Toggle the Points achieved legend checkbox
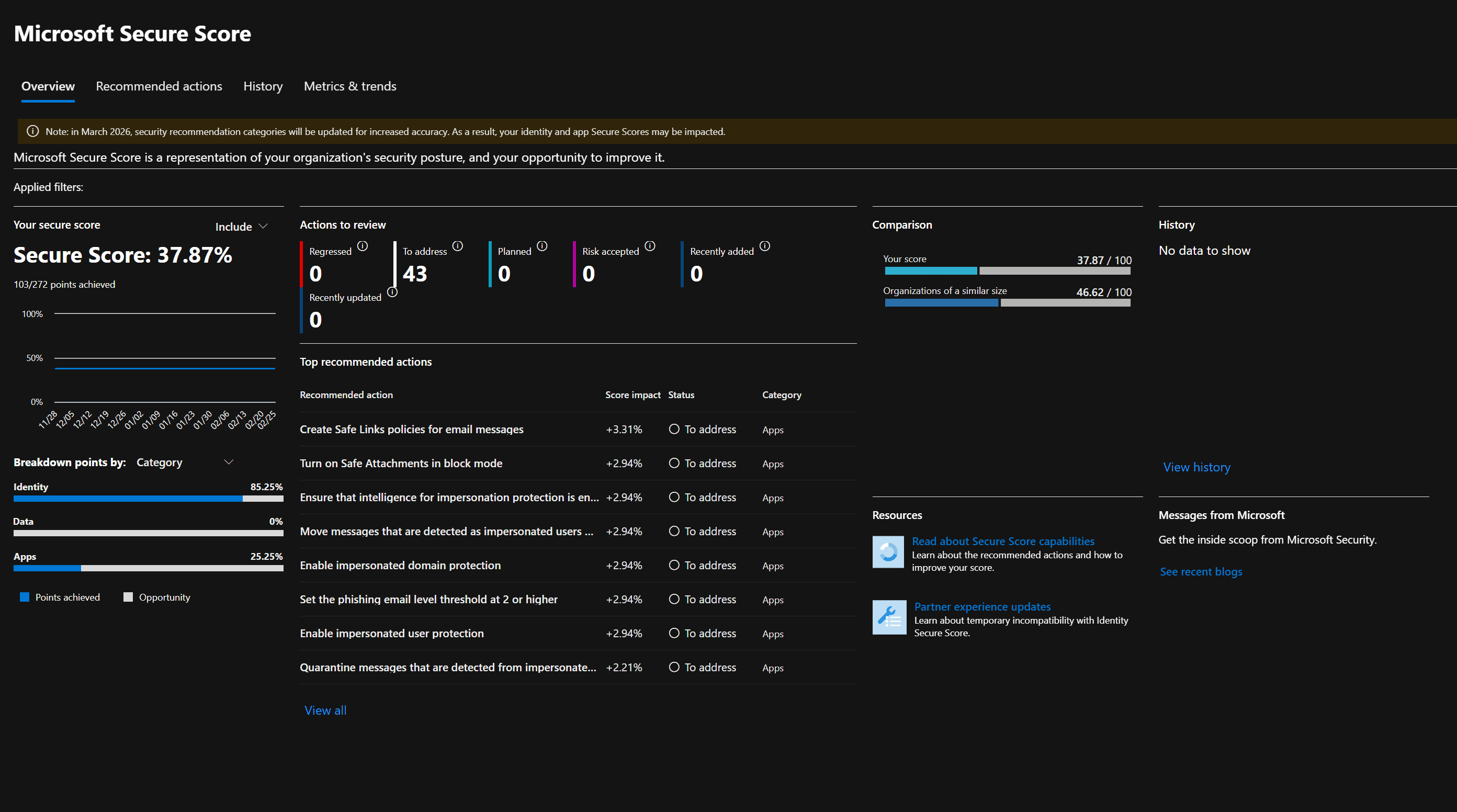 click(x=24, y=596)
